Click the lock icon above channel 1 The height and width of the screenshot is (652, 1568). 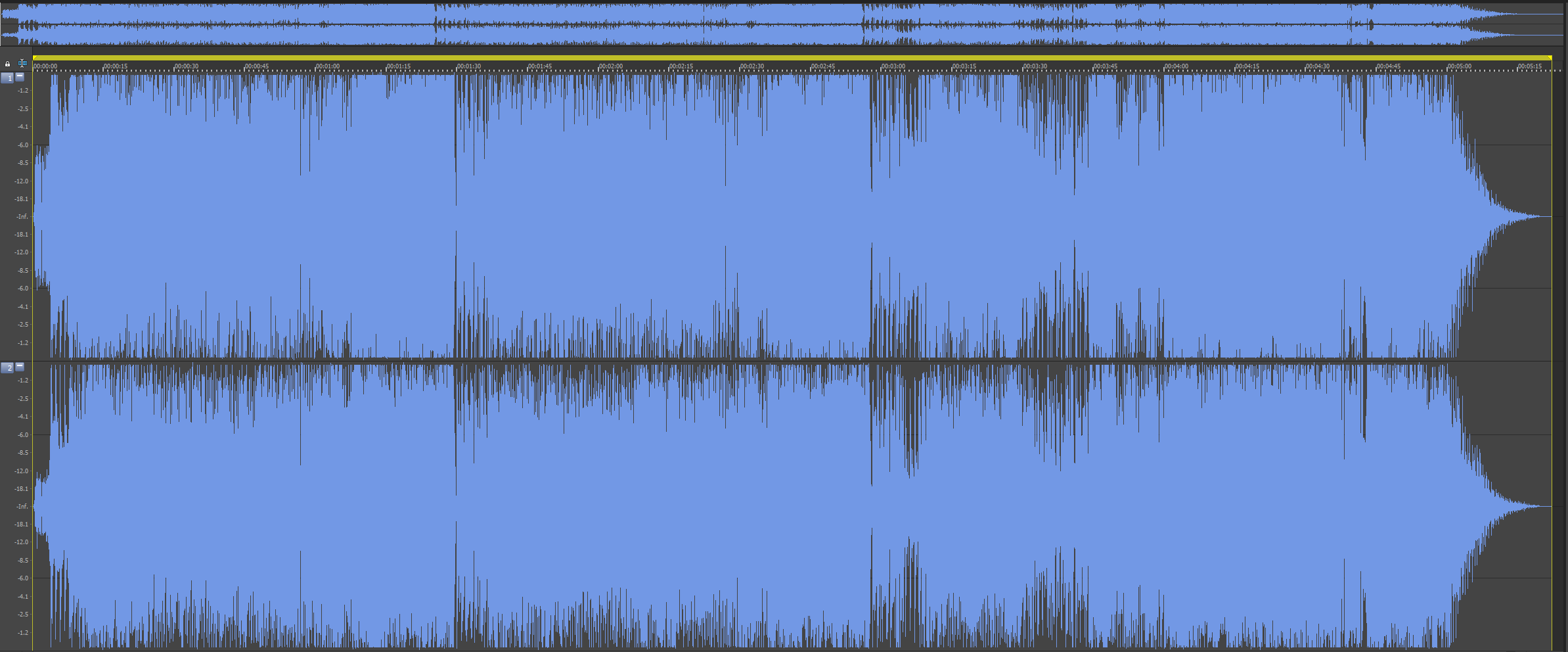(x=7, y=64)
